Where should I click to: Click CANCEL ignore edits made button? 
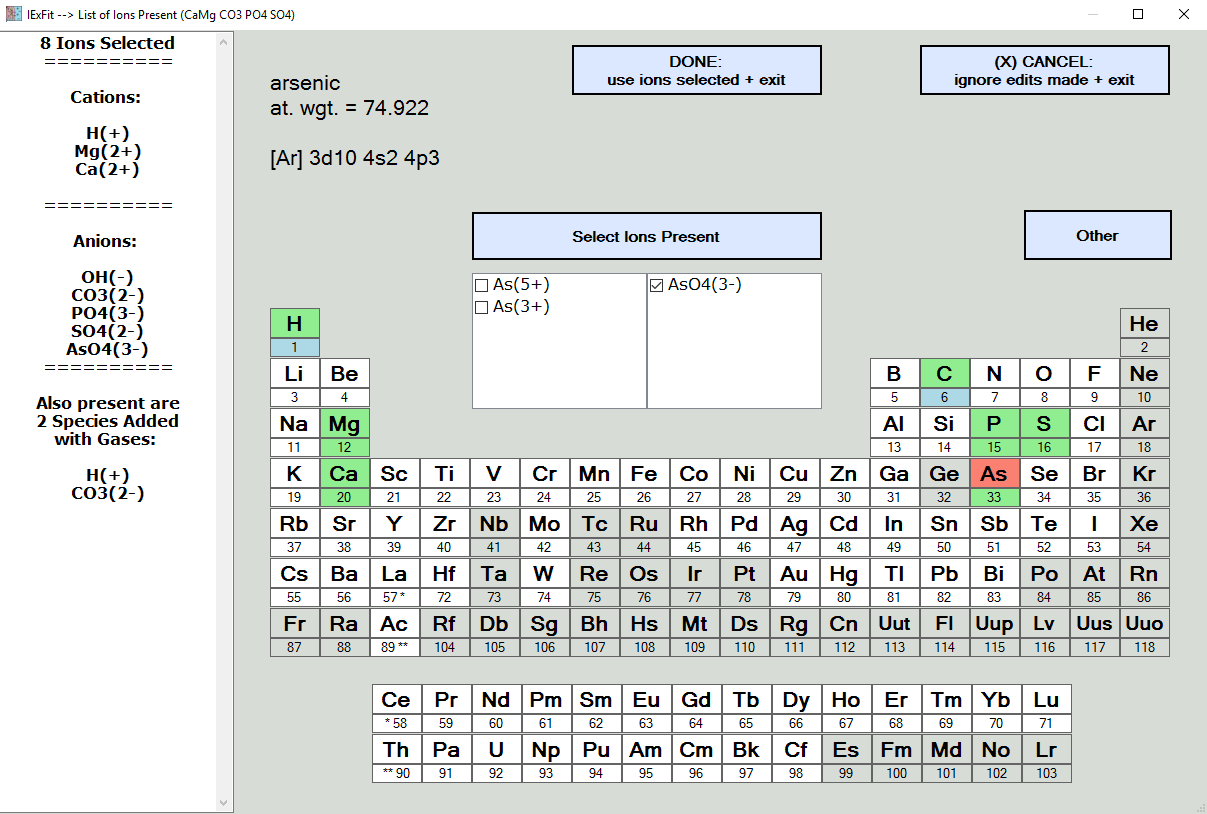click(1044, 70)
